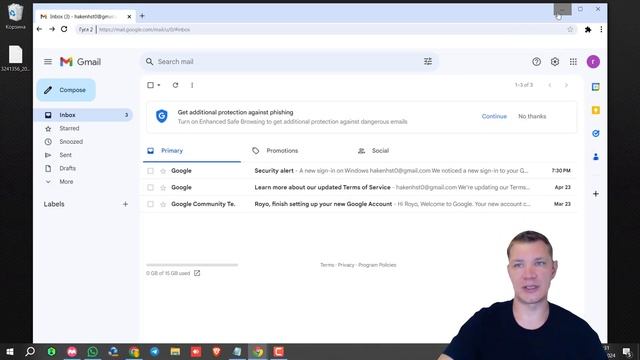Open the Gmail main menu hamburger icon

[48, 62]
